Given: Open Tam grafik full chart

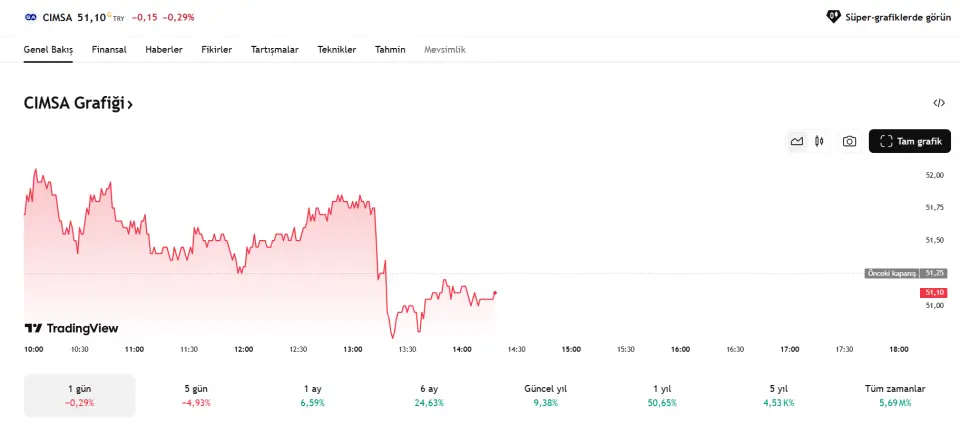Looking at the screenshot, I should [909, 141].
